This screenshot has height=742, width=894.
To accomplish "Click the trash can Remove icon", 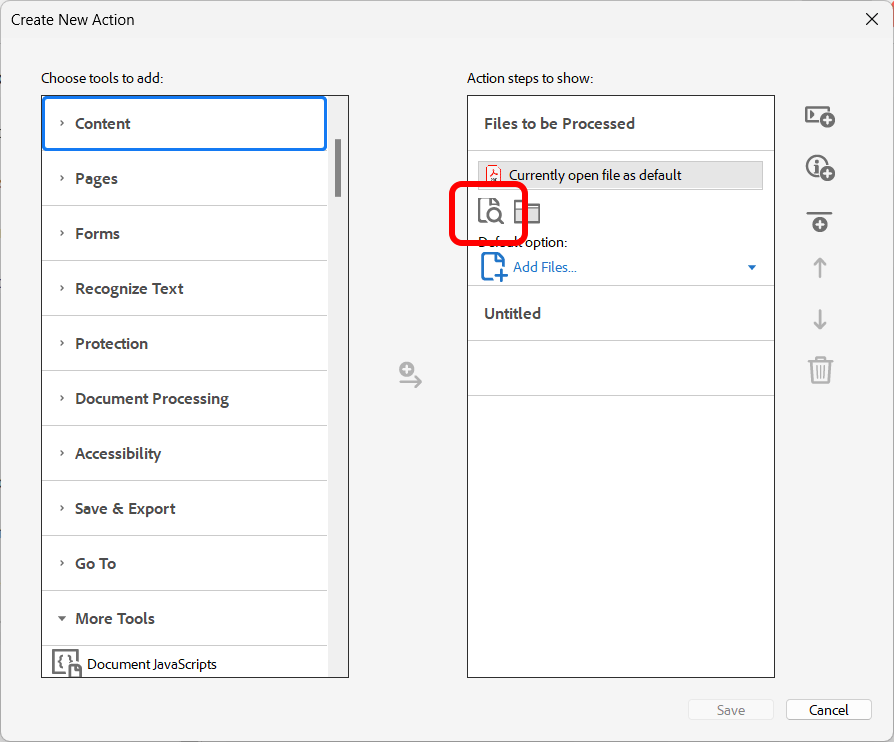I will 820,370.
